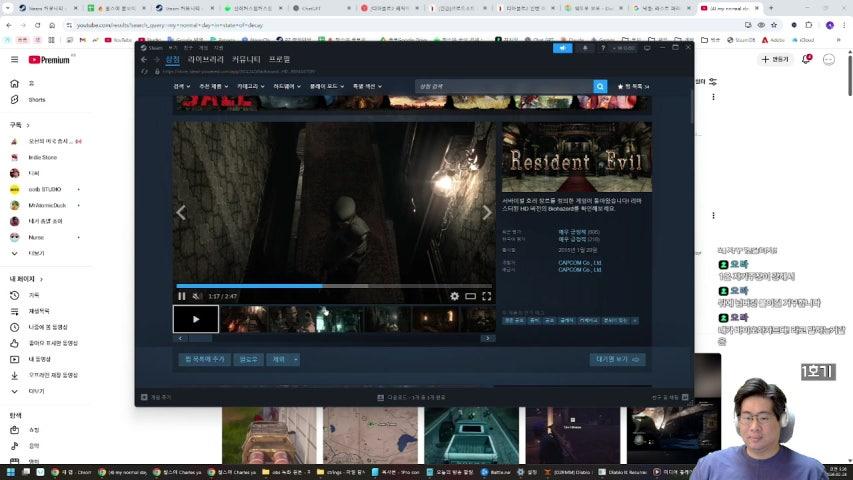Image resolution: width=853 pixels, height=480 pixels.
Task: Toggle theater mode on the trailer player
Action: pyautogui.click(x=470, y=296)
